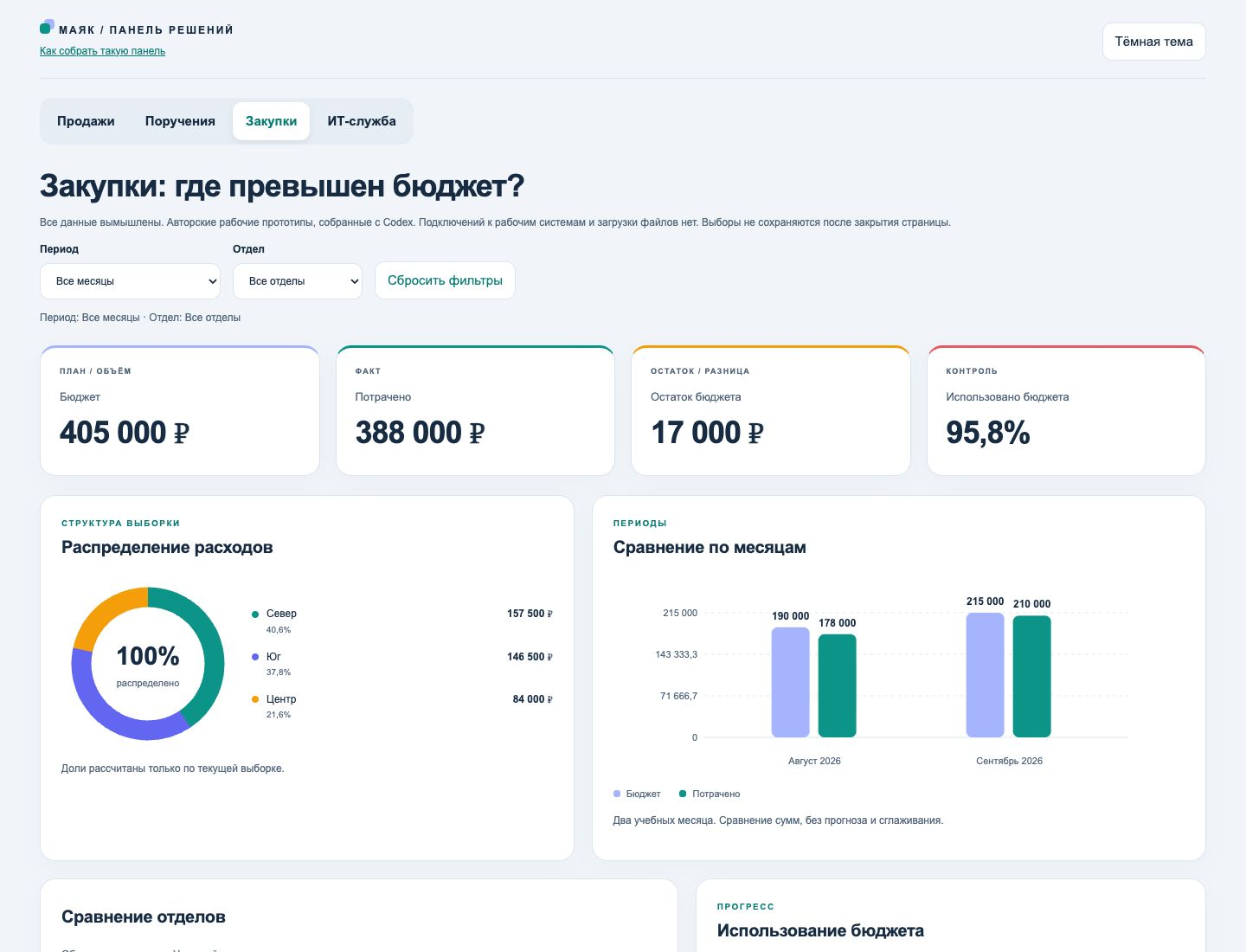Click the 17 000 ₽ remainder value
The height and width of the screenshot is (952, 1246).
coord(708,433)
